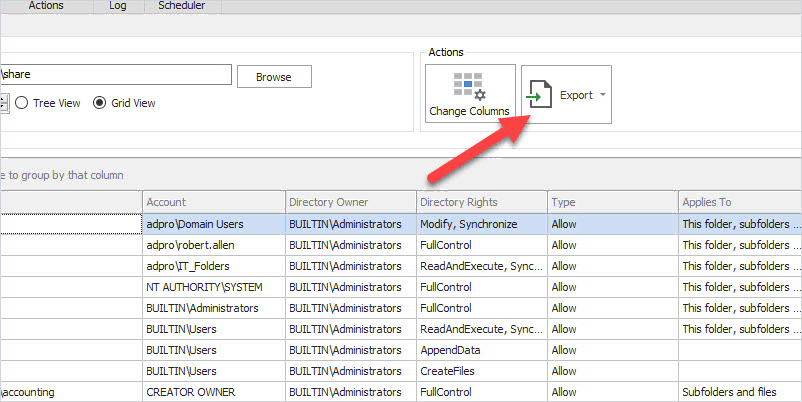The width and height of the screenshot is (802, 402).
Task: Select the BUILTIN\Administrators account cell
Action: click(x=214, y=308)
